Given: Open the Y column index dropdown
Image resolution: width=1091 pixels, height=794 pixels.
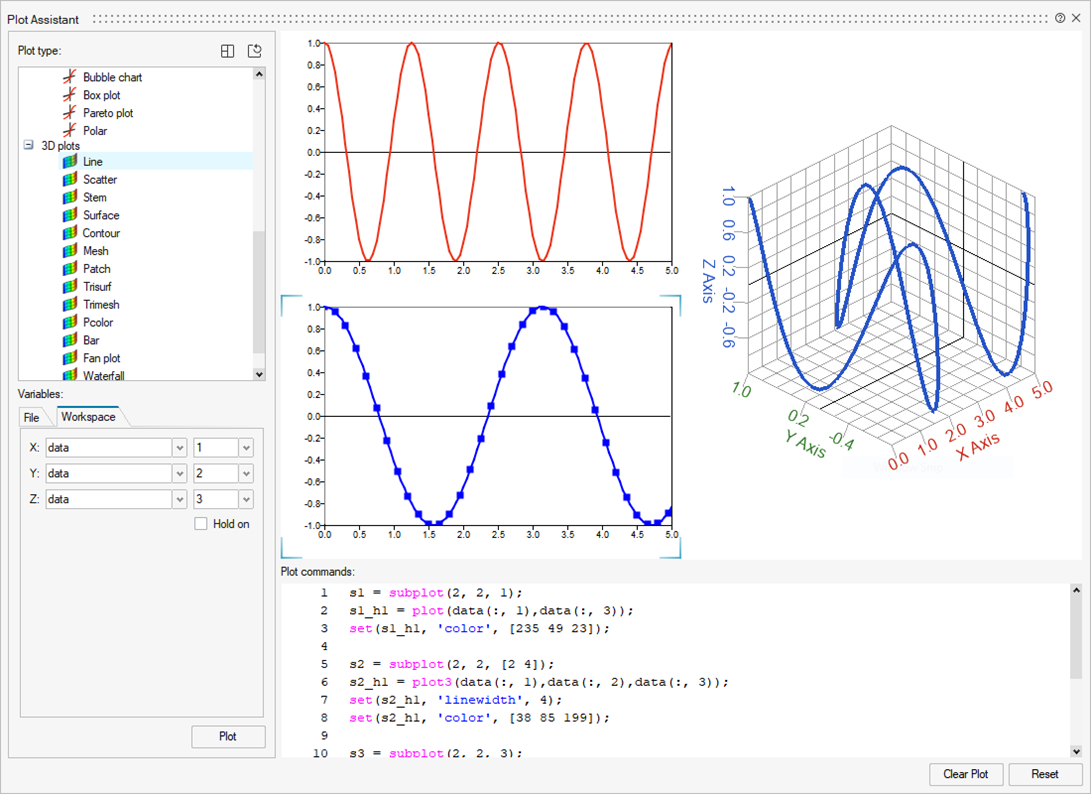Looking at the screenshot, I should (x=246, y=474).
